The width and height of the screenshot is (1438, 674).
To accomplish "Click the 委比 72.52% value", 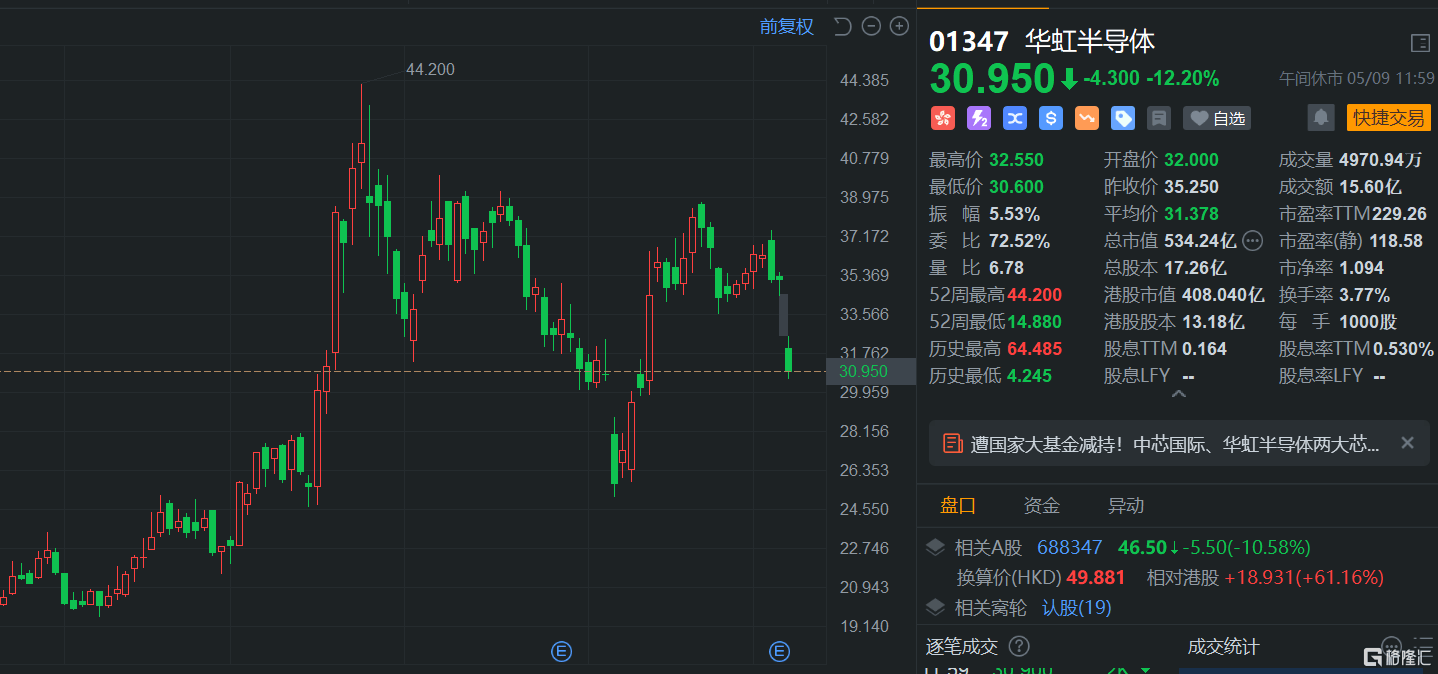I will click(x=1019, y=241).
